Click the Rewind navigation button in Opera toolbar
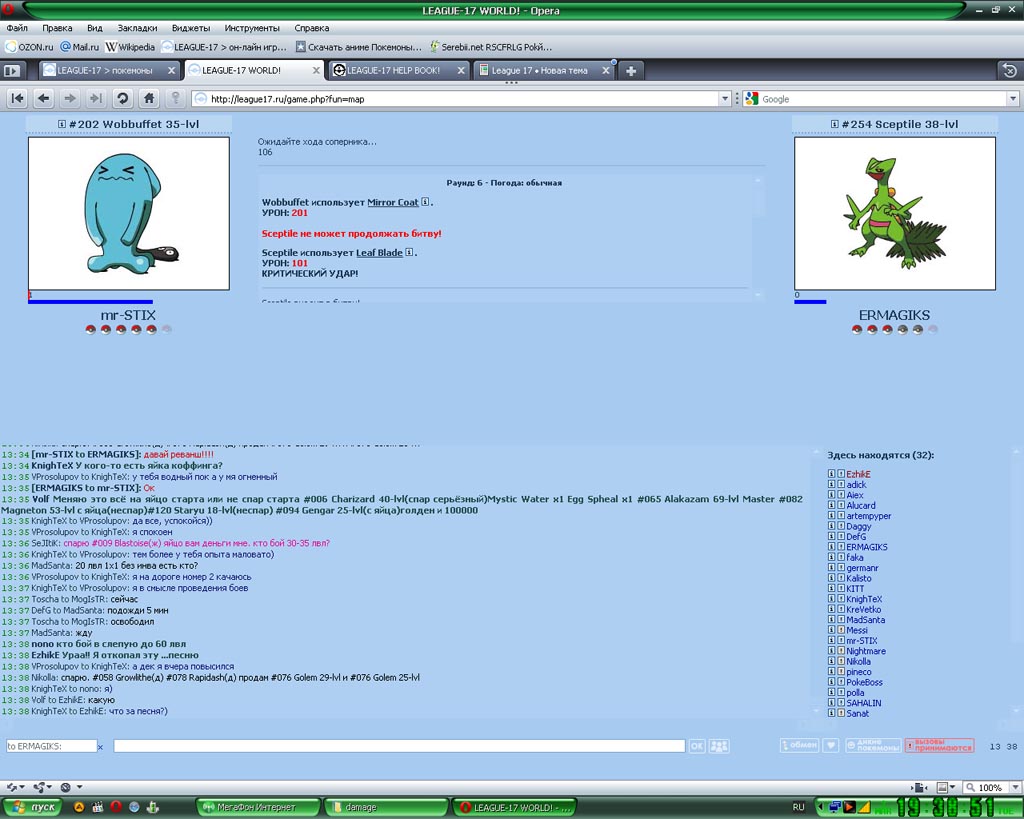This screenshot has width=1024, height=819. (18, 99)
